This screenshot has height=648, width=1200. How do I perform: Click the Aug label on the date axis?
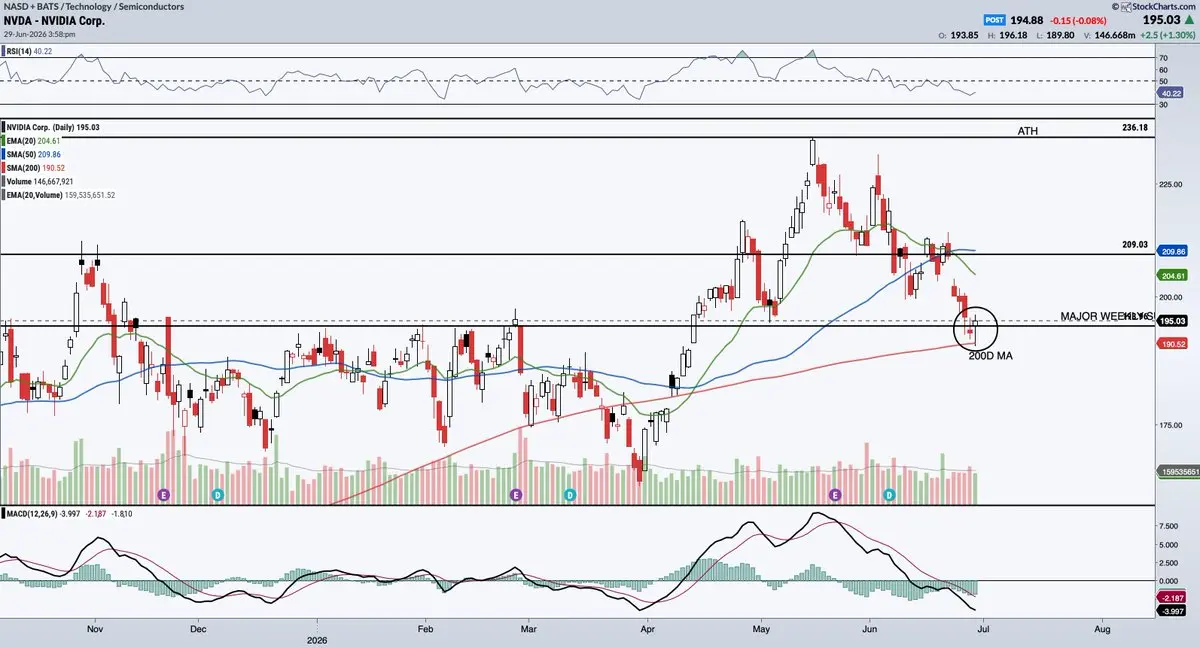(x=1102, y=629)
